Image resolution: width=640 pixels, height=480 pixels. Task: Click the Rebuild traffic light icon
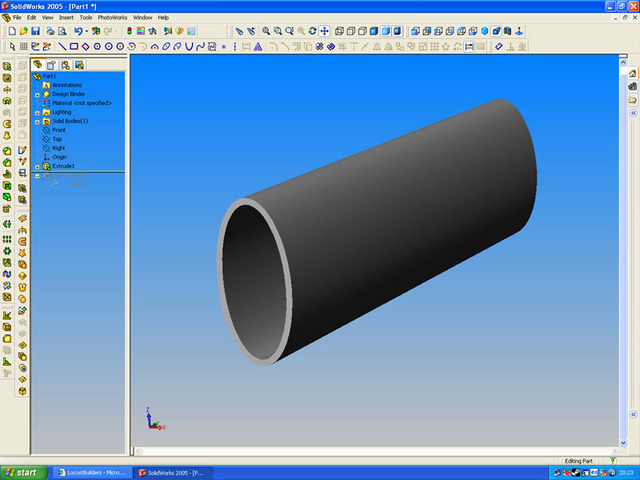pos(129,31)
